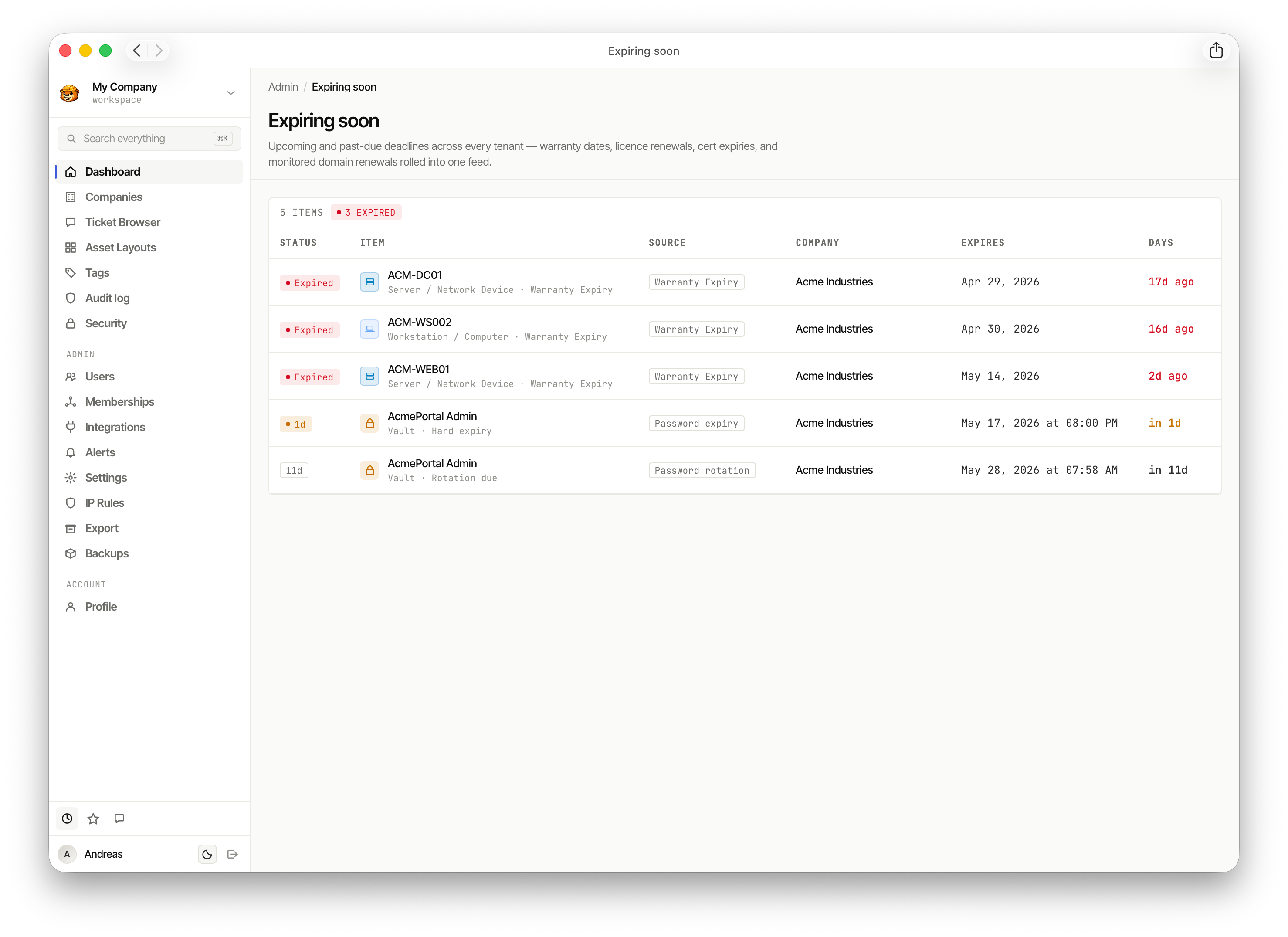Click the DAYS column header
1288x937 pixels.
1160,242
